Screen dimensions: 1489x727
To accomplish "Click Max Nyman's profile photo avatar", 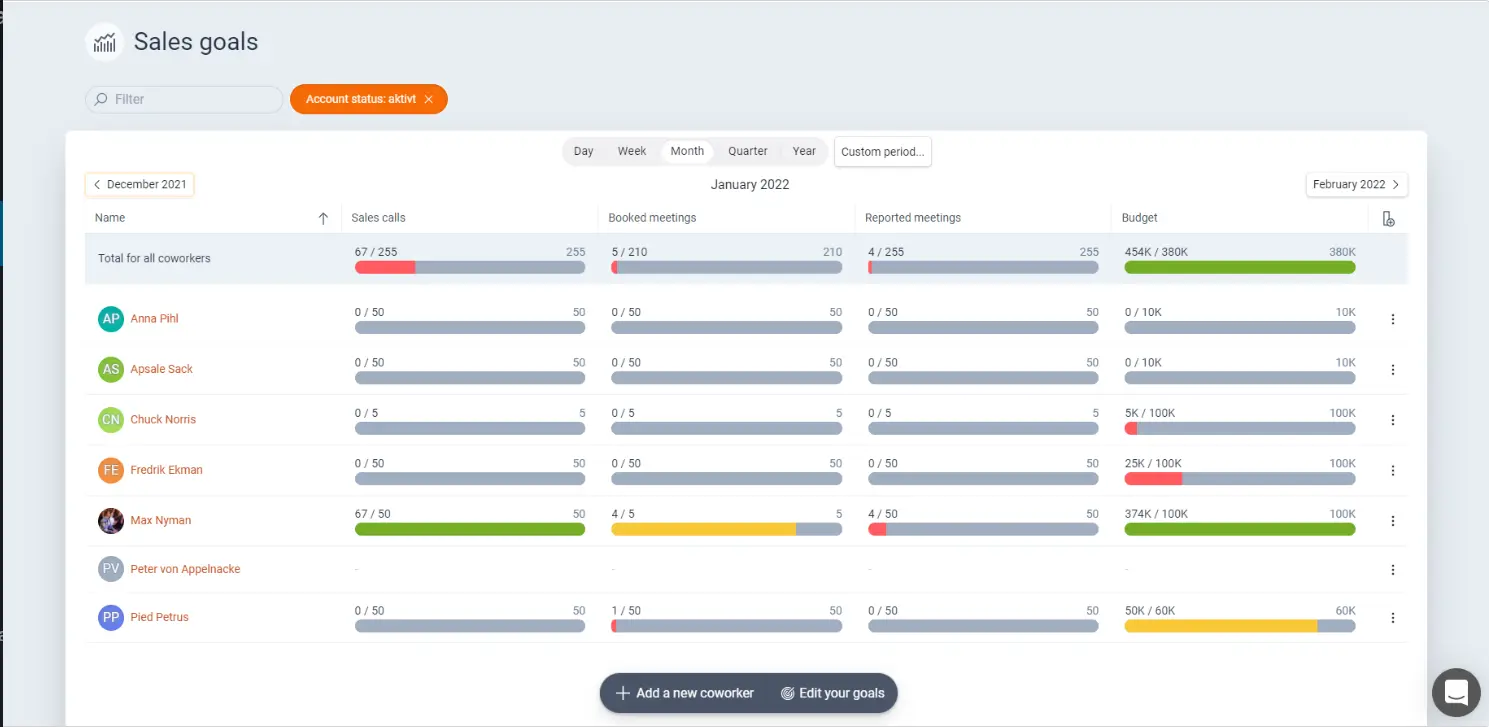I will tap(111, 521).
